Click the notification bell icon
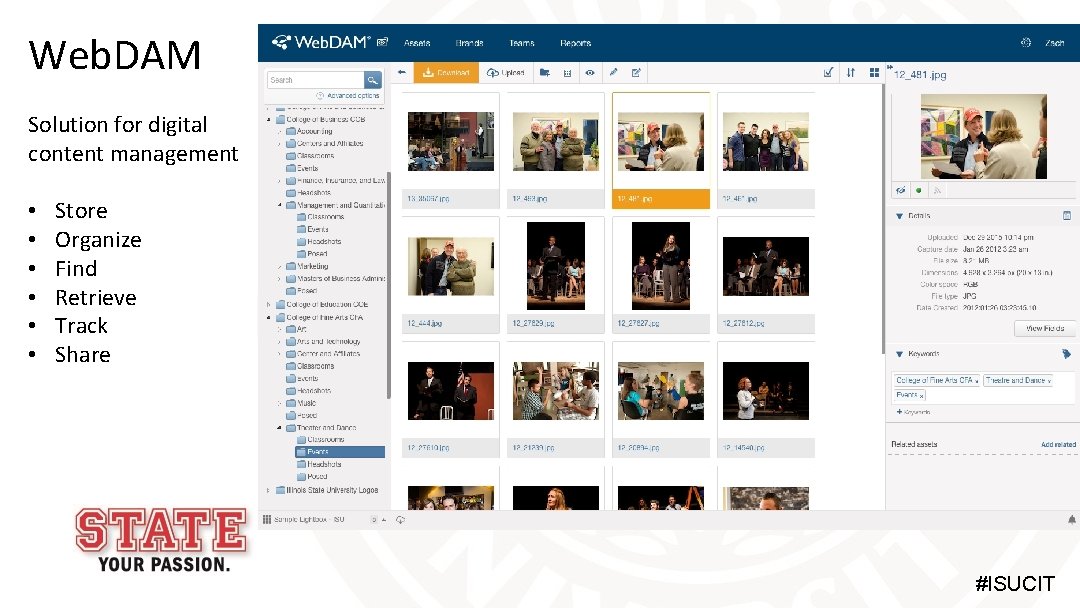1080x608 pixels. coord(1072,520)
